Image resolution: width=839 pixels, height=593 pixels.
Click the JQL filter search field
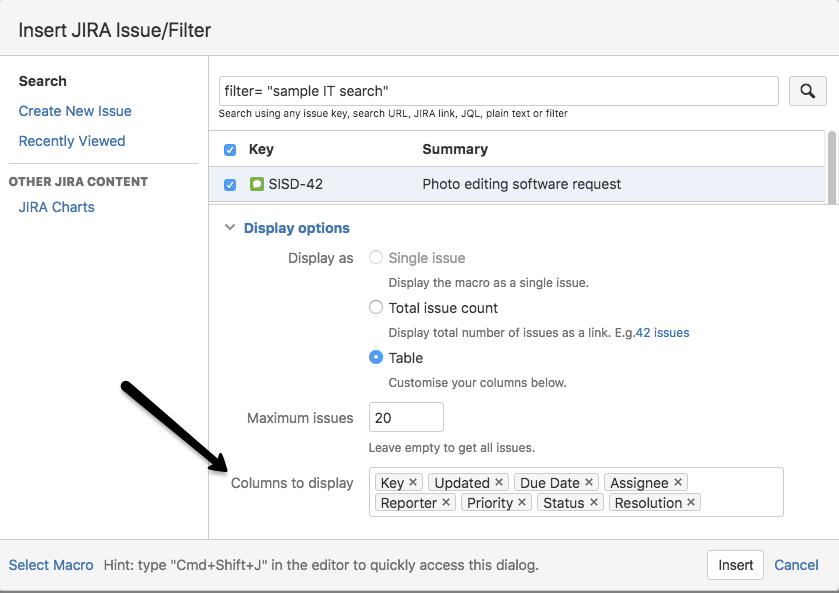(499, 91)
